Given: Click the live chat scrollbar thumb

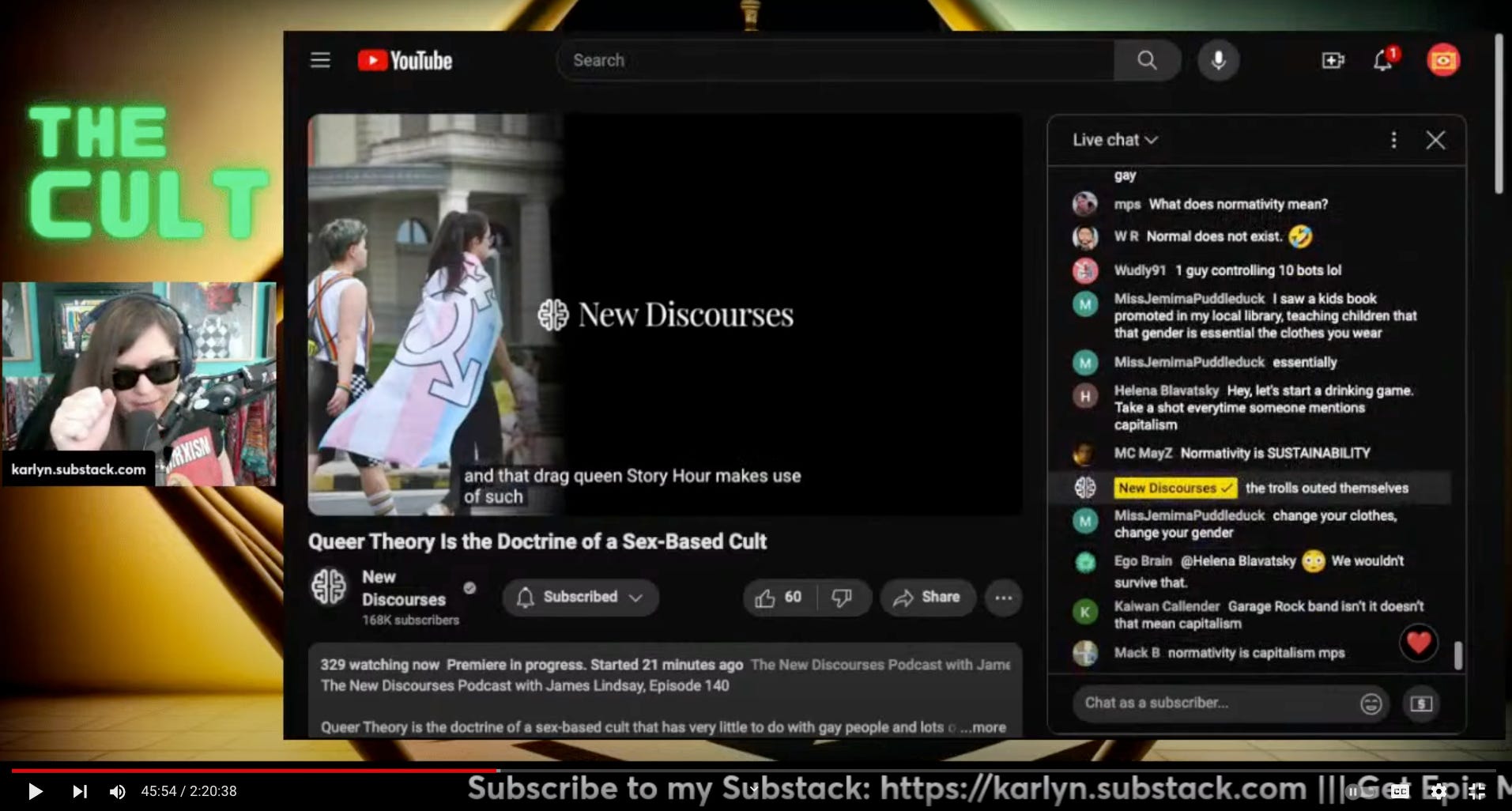Looking at the screenshot, I should (x=1457, y=654).
